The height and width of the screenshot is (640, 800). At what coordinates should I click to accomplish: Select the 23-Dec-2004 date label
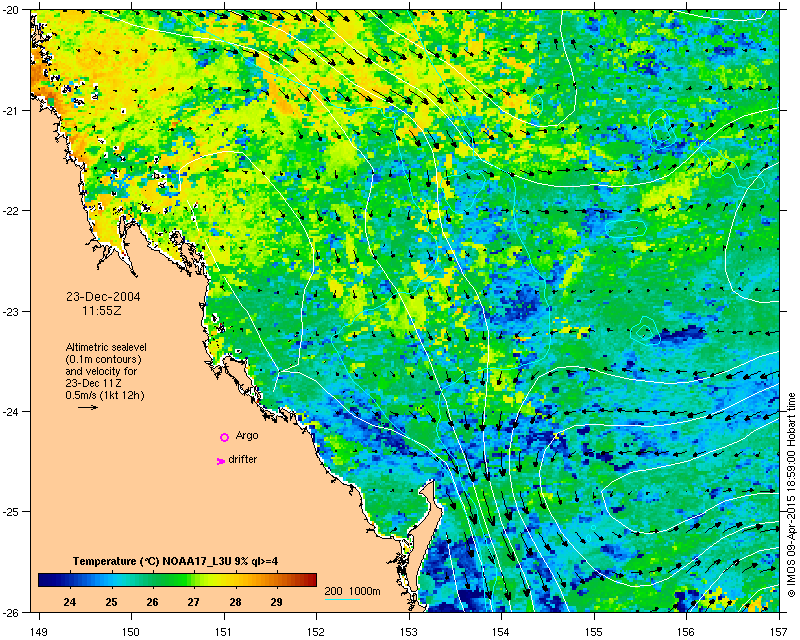(x=103, y=297)
